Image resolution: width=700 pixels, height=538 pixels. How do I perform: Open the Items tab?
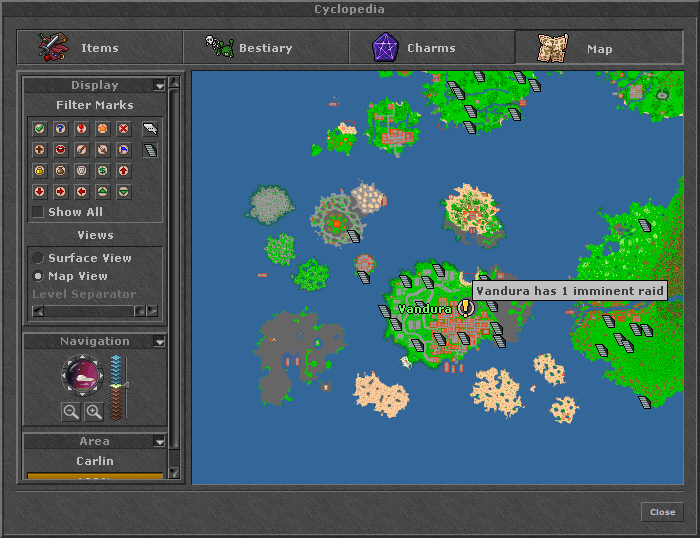[100, 47]
